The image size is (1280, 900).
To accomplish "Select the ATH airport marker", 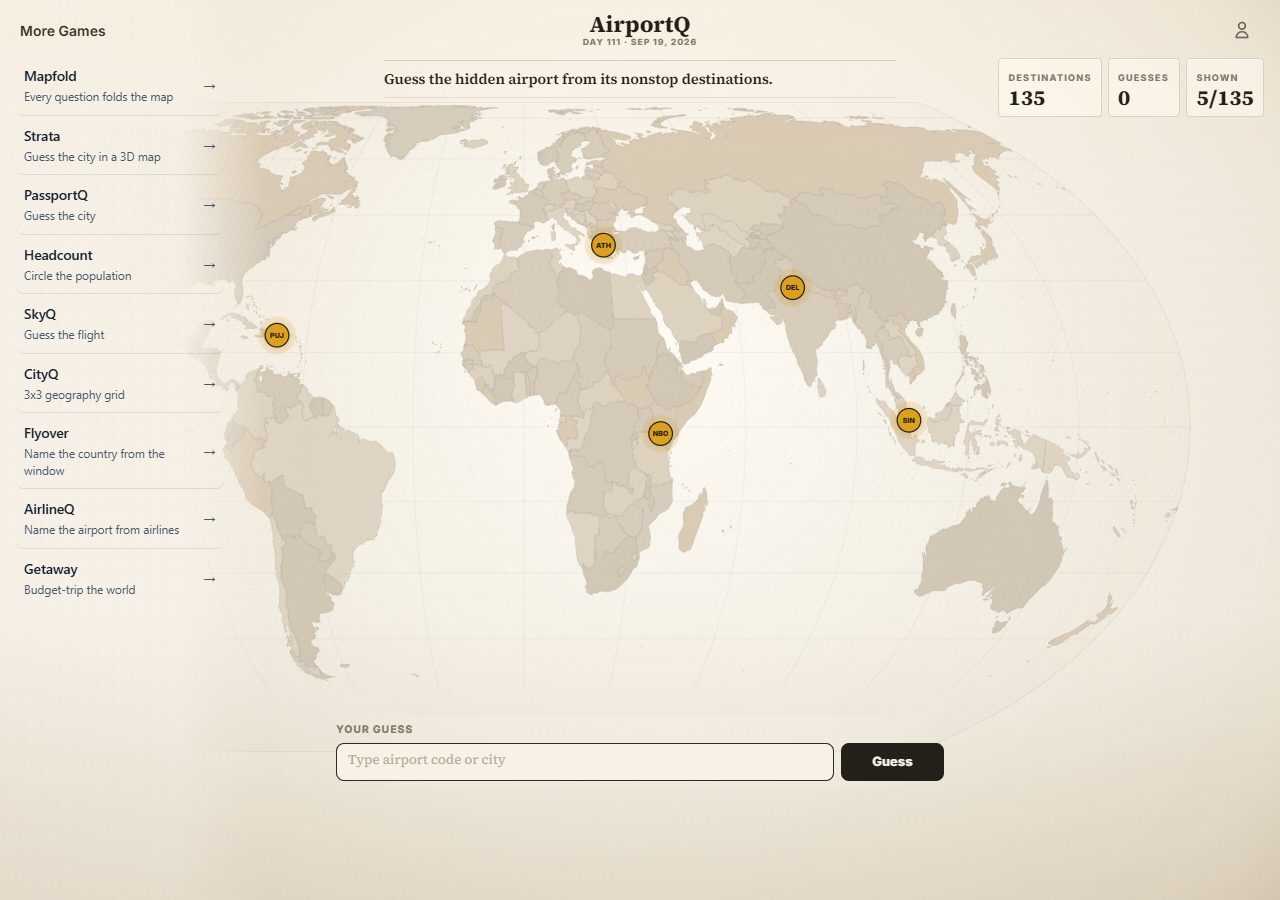I will pyautogui.click(x=603, y=245).
